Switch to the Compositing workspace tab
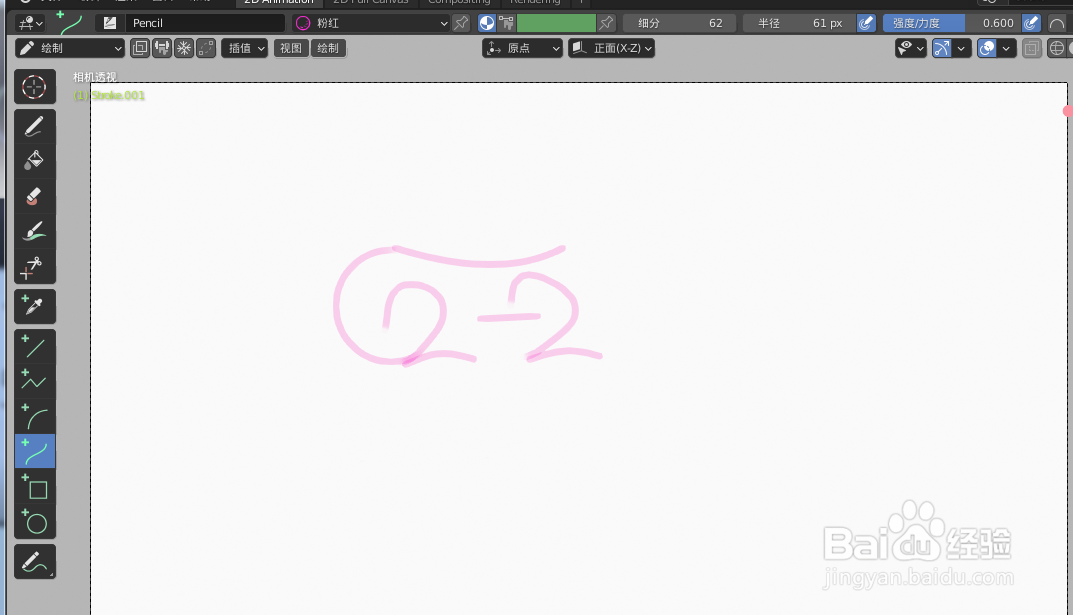This screenshot has height=615, width=1073. click(459, 2)
